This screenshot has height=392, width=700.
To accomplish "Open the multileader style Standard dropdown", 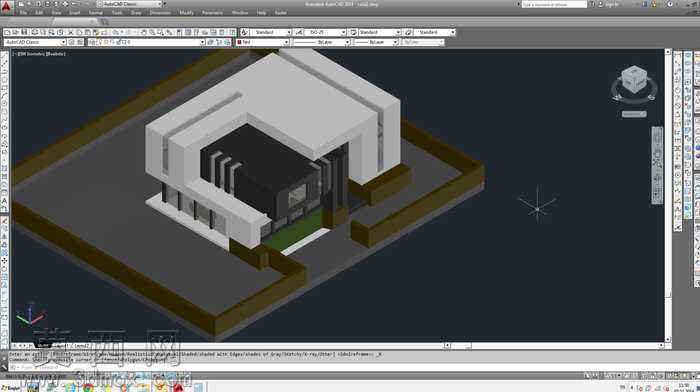I will click(453, 32).
